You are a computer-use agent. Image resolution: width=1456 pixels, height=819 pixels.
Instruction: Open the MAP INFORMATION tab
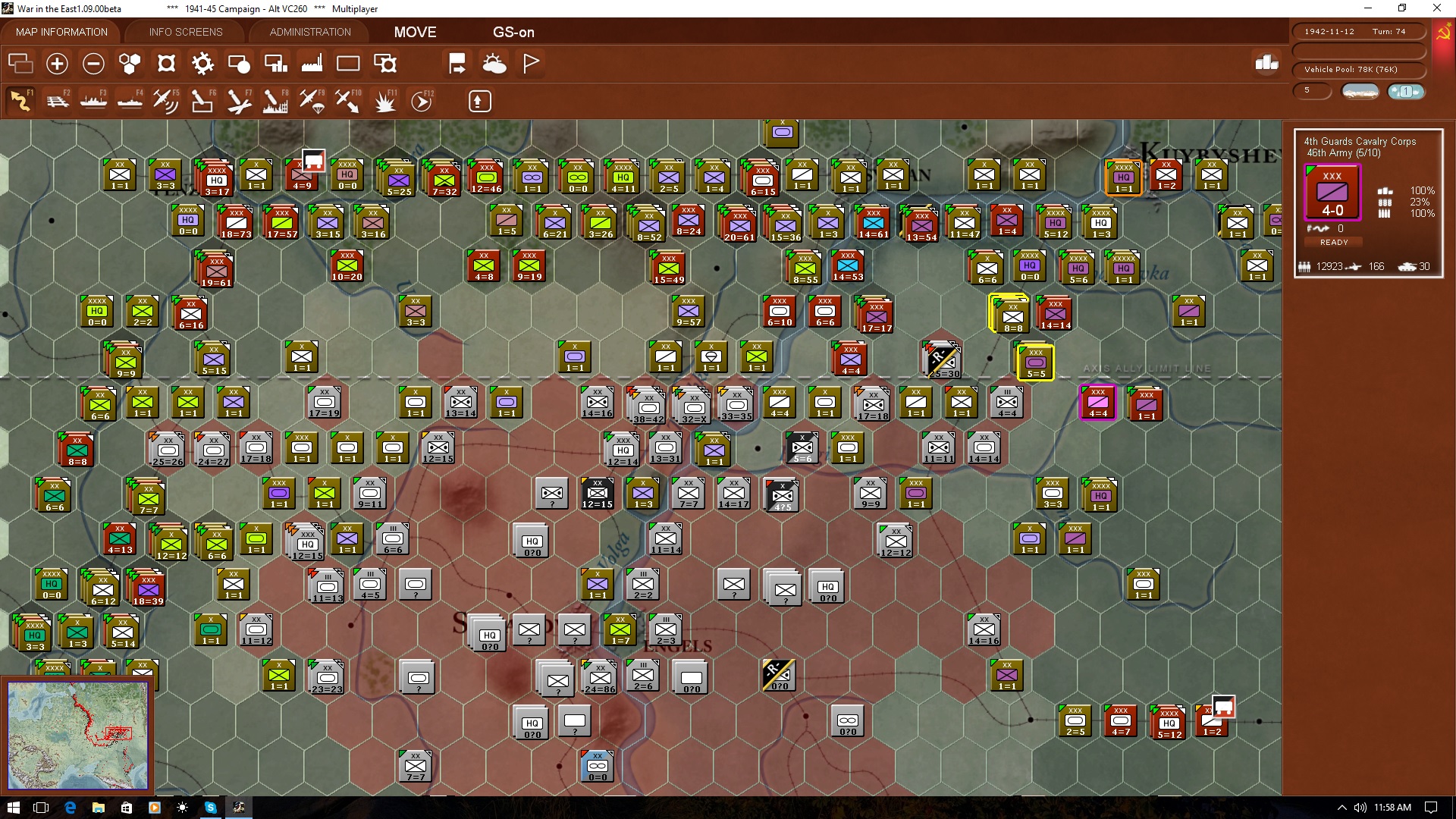(61, 32)
